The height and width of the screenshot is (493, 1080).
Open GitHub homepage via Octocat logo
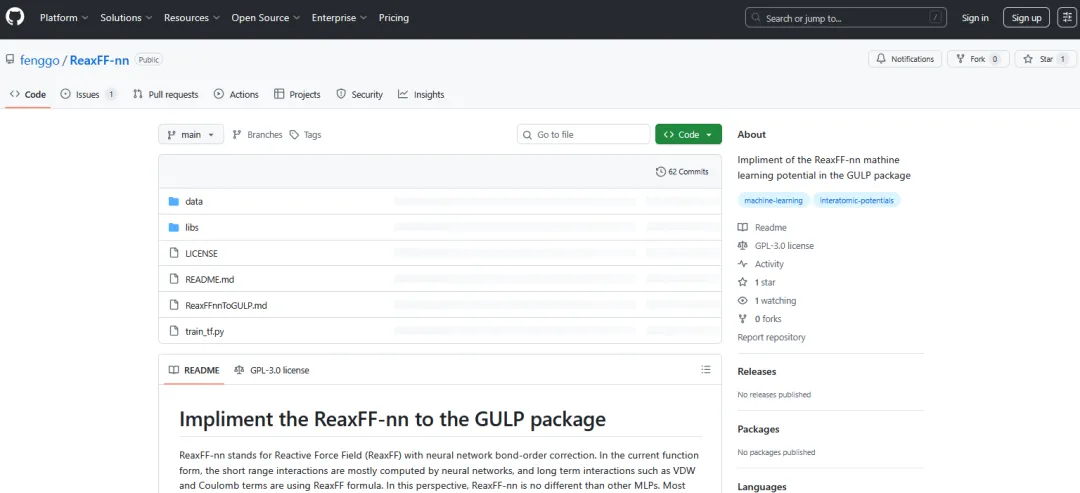(15, 17)
